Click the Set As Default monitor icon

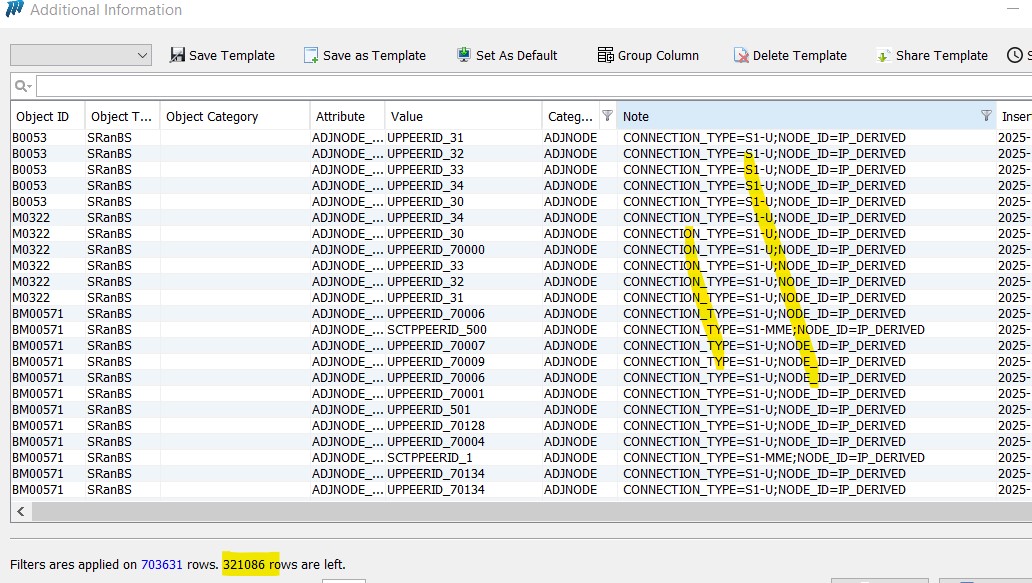464,55
